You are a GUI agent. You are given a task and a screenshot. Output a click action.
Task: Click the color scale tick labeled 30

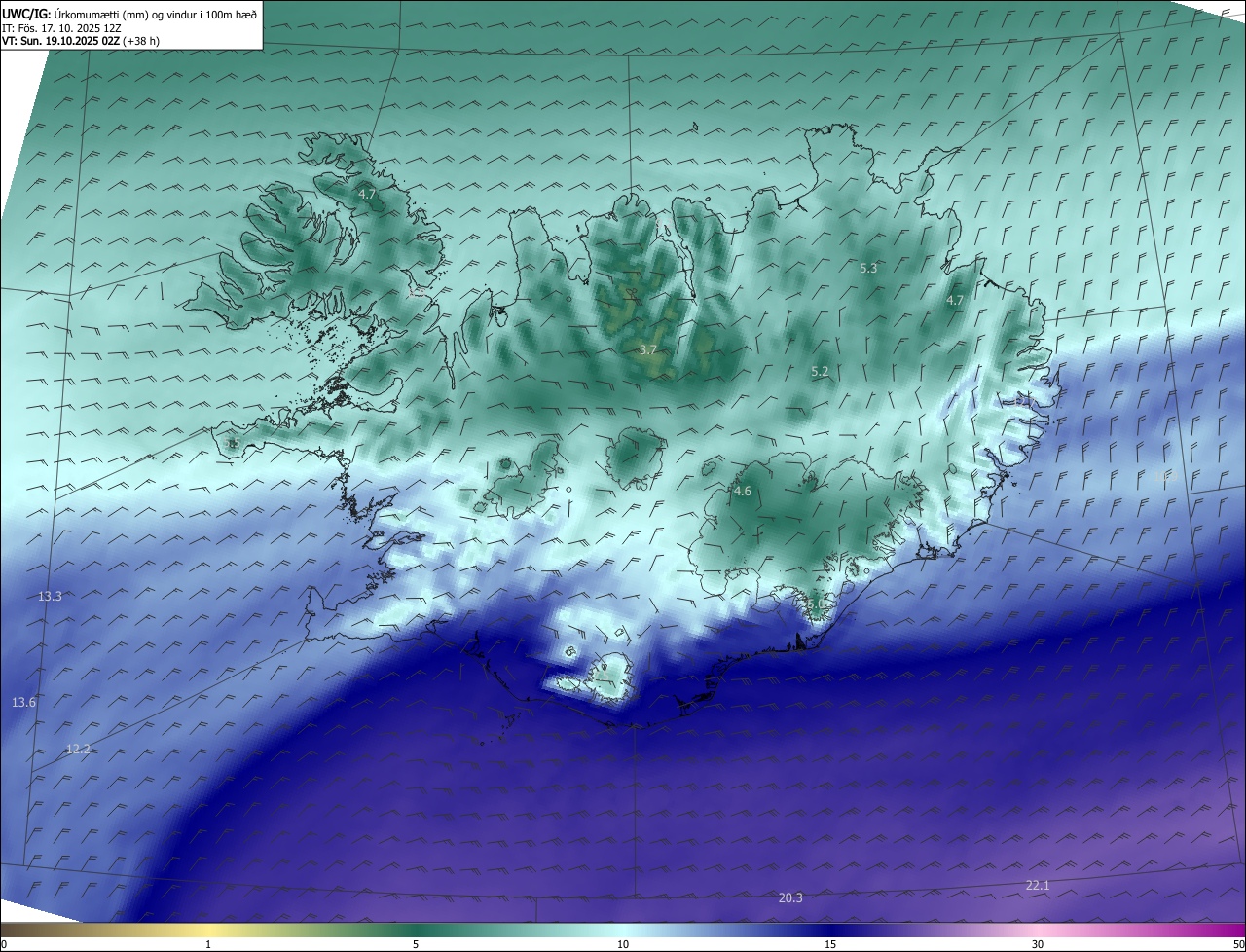coord(1038,944)
